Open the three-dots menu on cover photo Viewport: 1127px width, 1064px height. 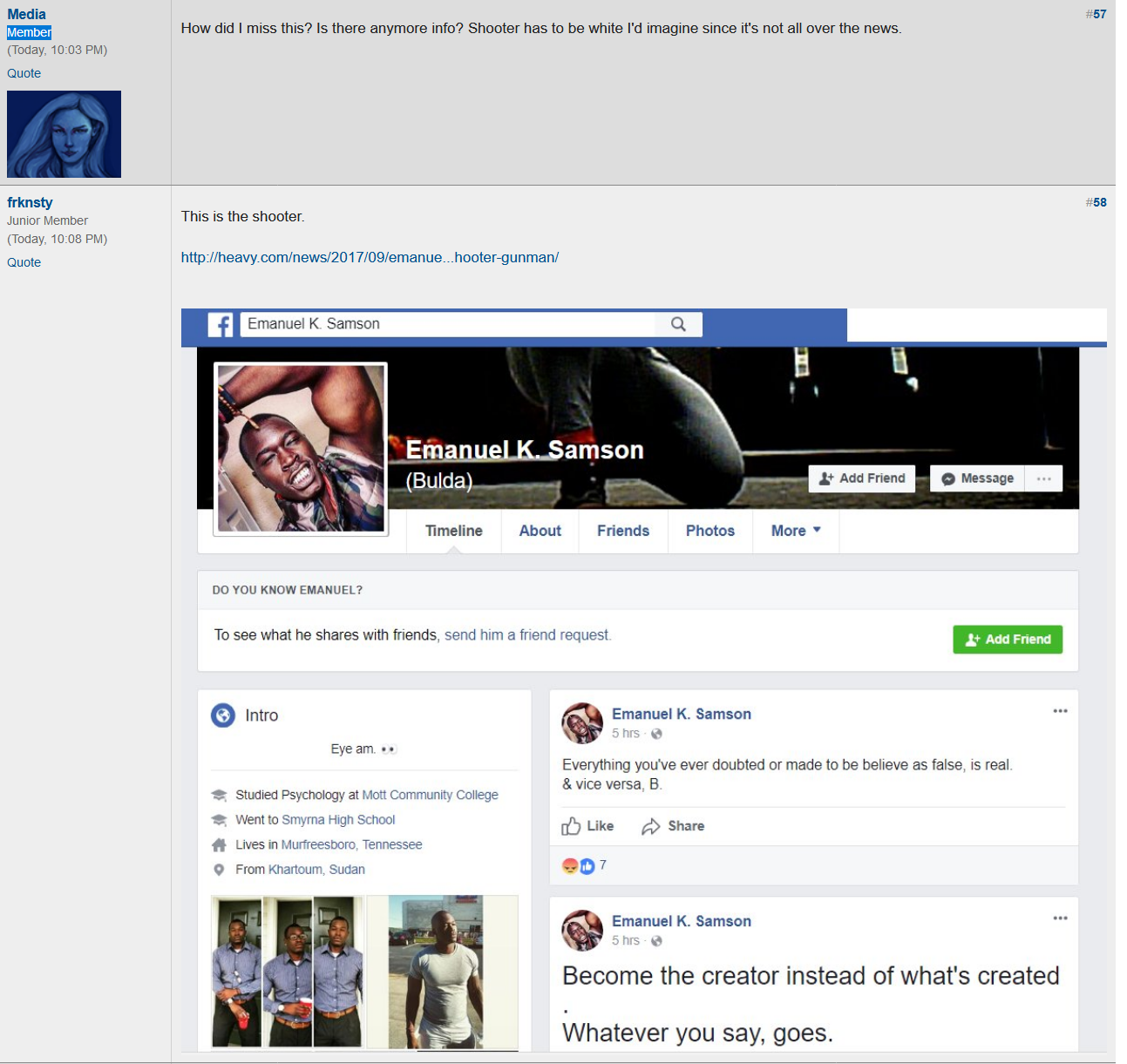(1043, 478)
